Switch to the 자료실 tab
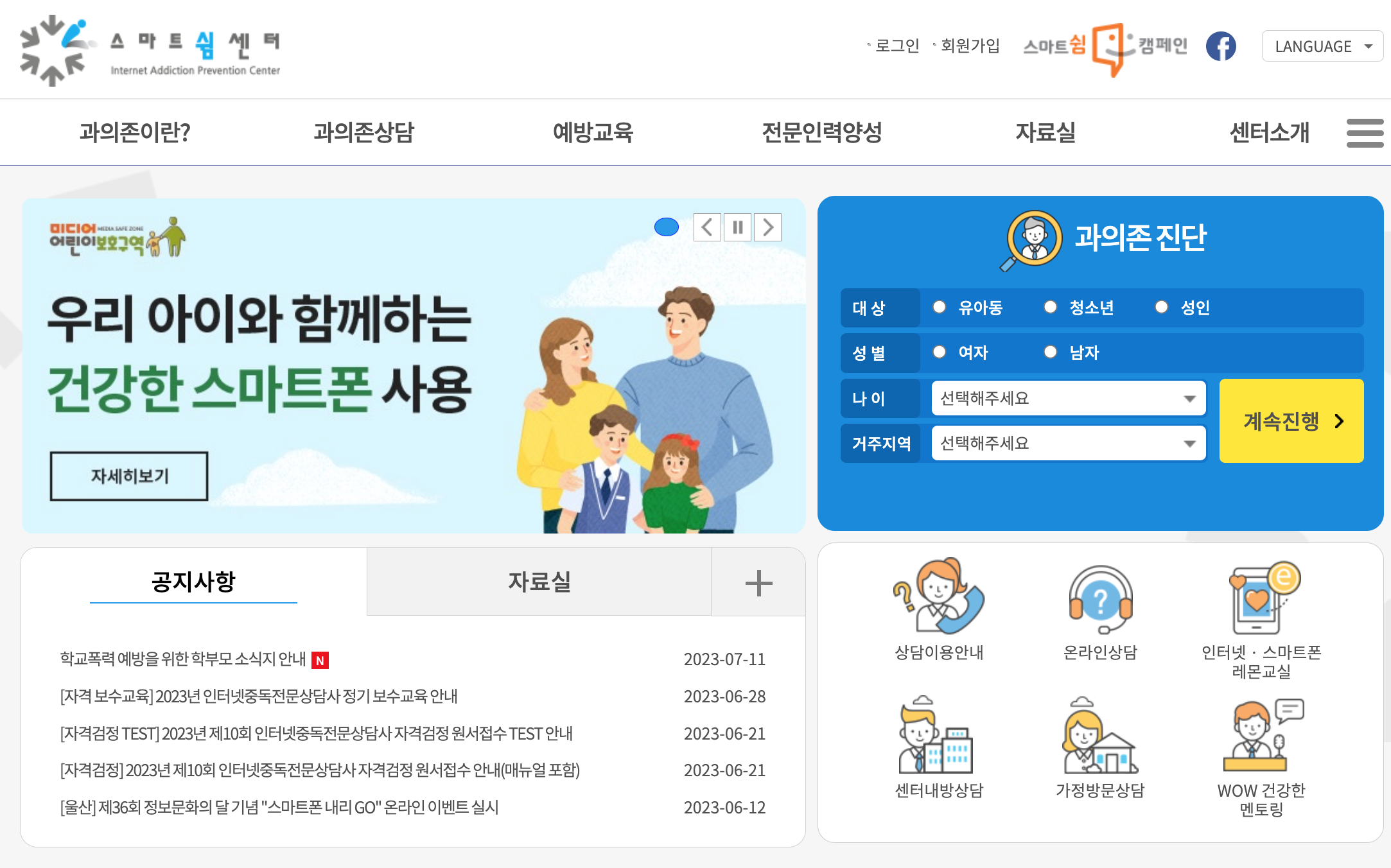This screenshot has height=868, width=1391. coord(539,582)
